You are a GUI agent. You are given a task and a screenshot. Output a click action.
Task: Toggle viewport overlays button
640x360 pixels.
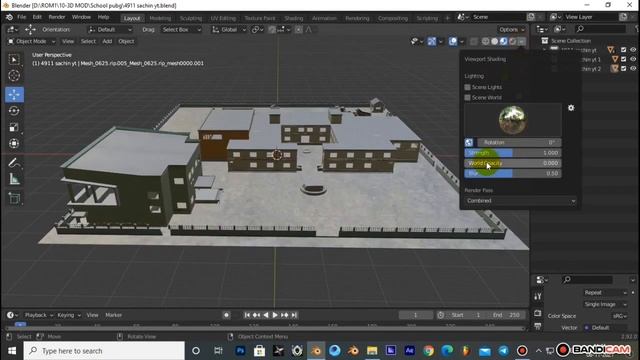click(x=453, y=41)
